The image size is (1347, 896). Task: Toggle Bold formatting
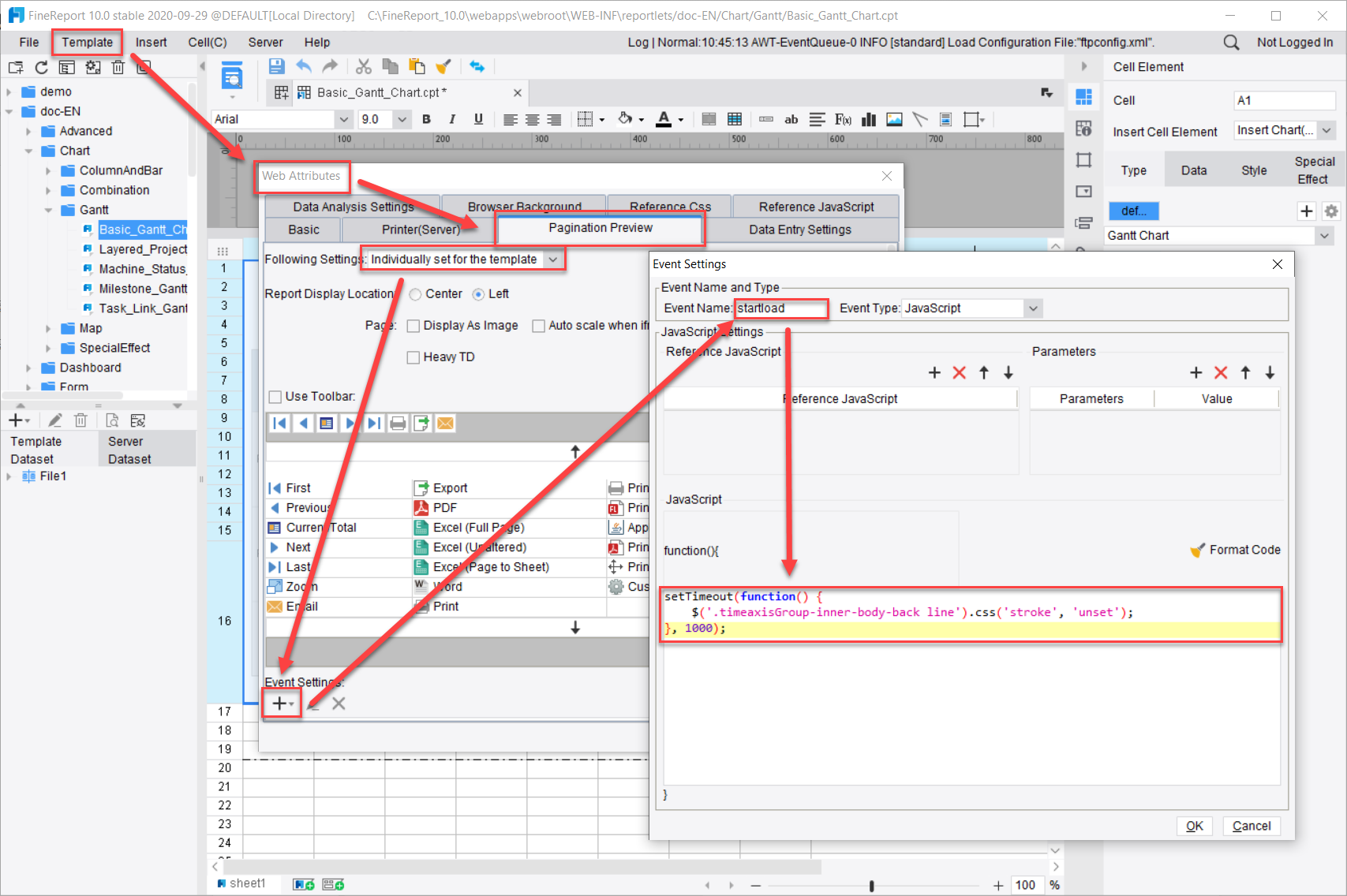coord(426,119)
